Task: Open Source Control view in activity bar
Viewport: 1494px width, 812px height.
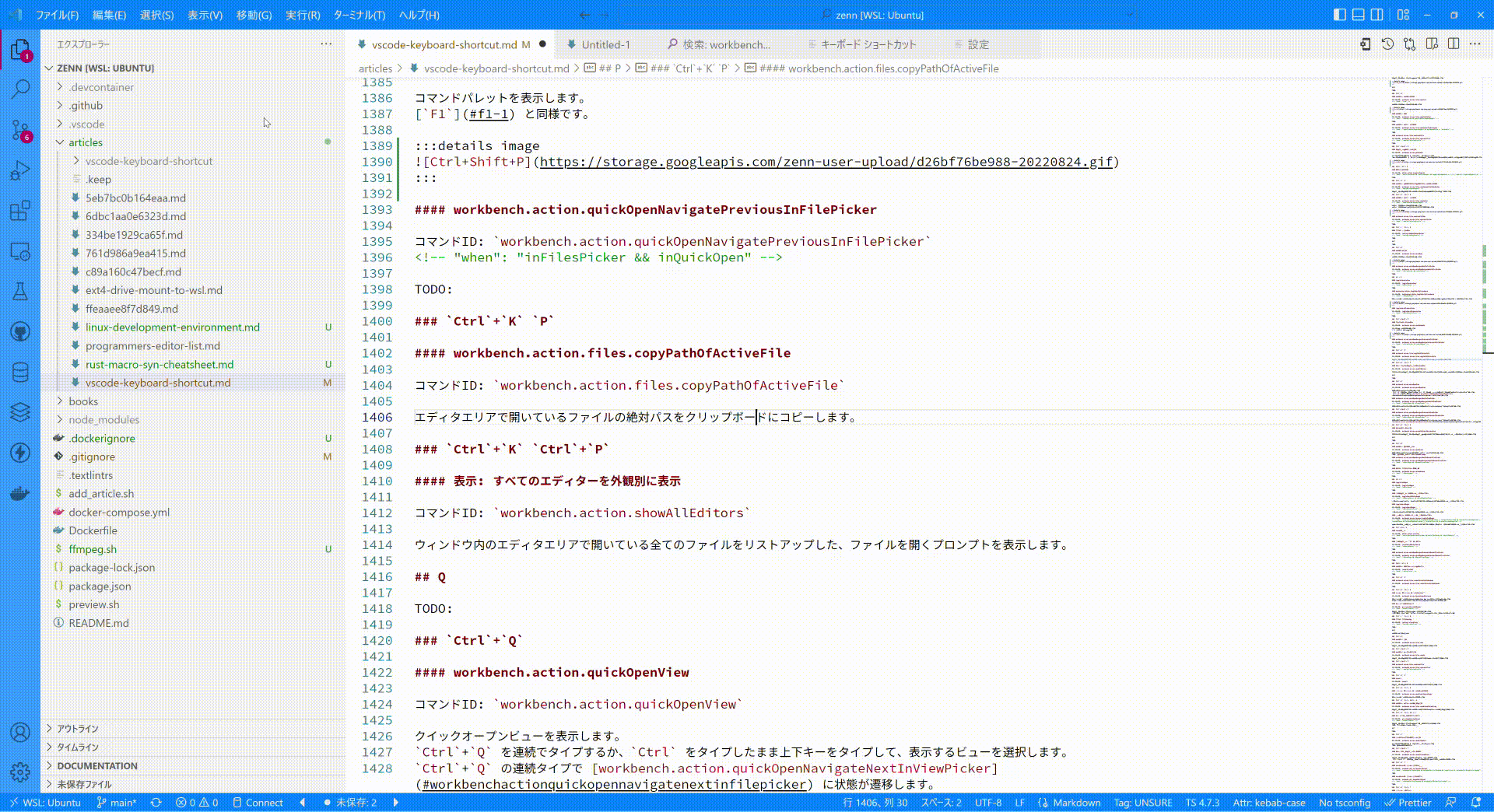Action: (20, 130)
